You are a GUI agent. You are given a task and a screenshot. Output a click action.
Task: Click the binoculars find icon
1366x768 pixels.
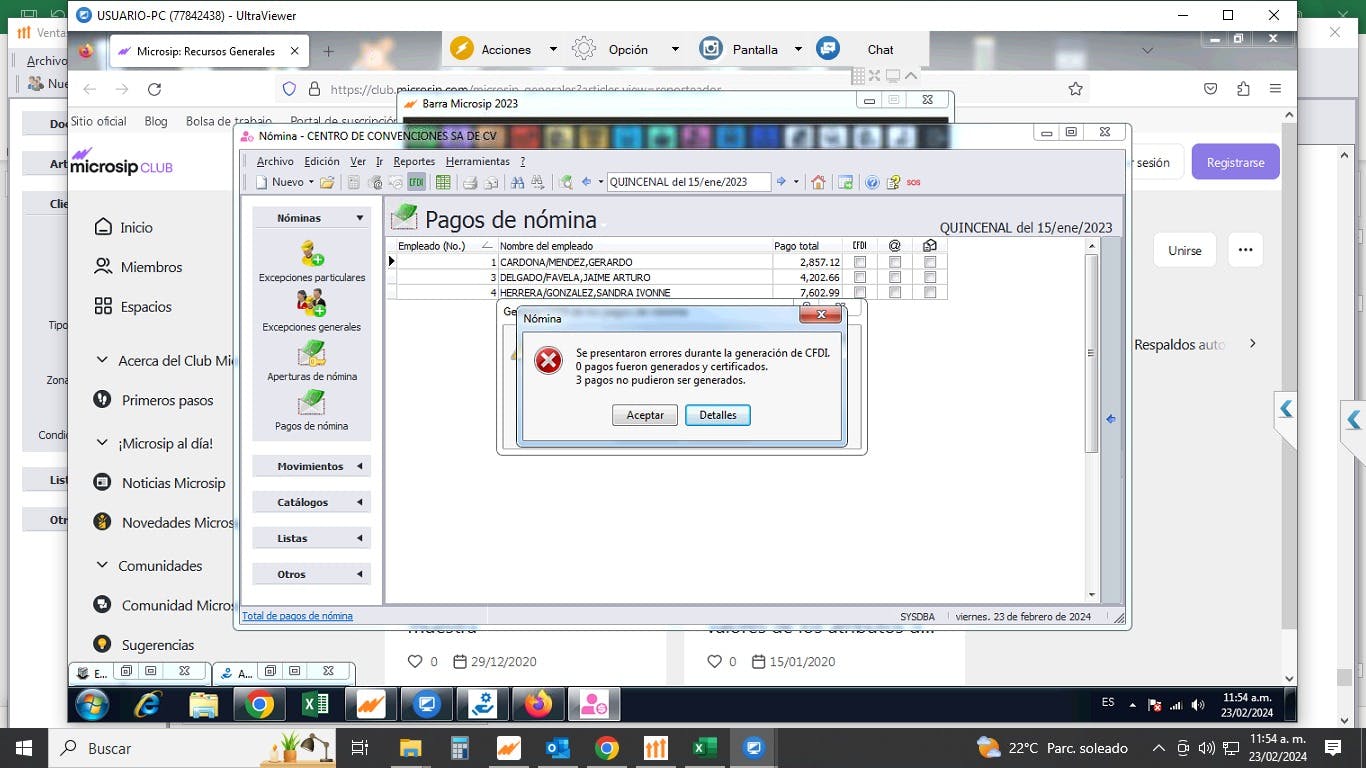point(517,182)
